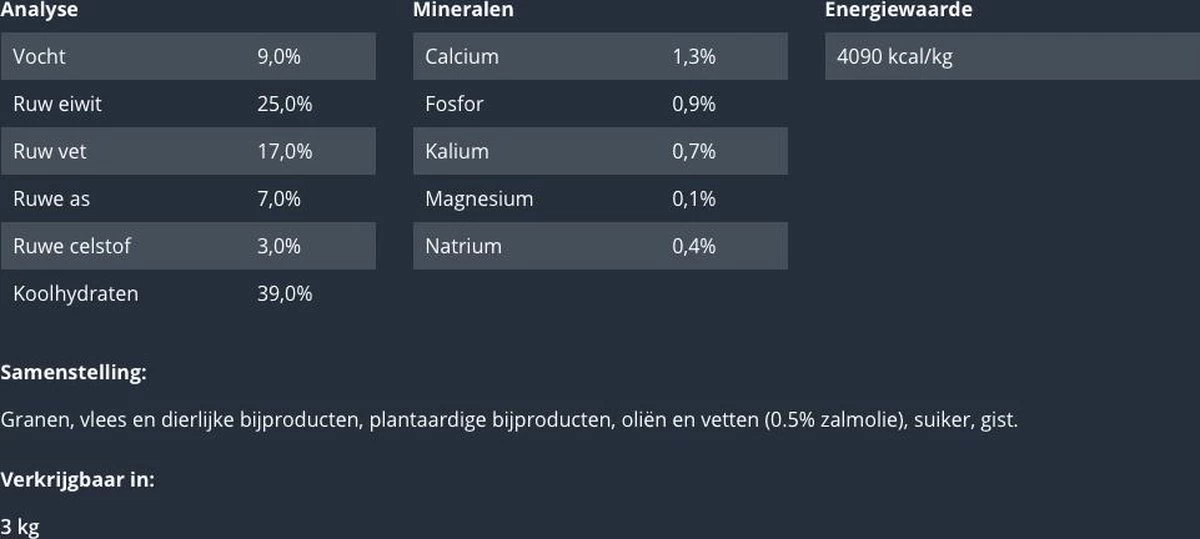The width and height of the screenshot is (1200, 539).
Task: Click the Energiewaarde heading
Action: (898, 10)
